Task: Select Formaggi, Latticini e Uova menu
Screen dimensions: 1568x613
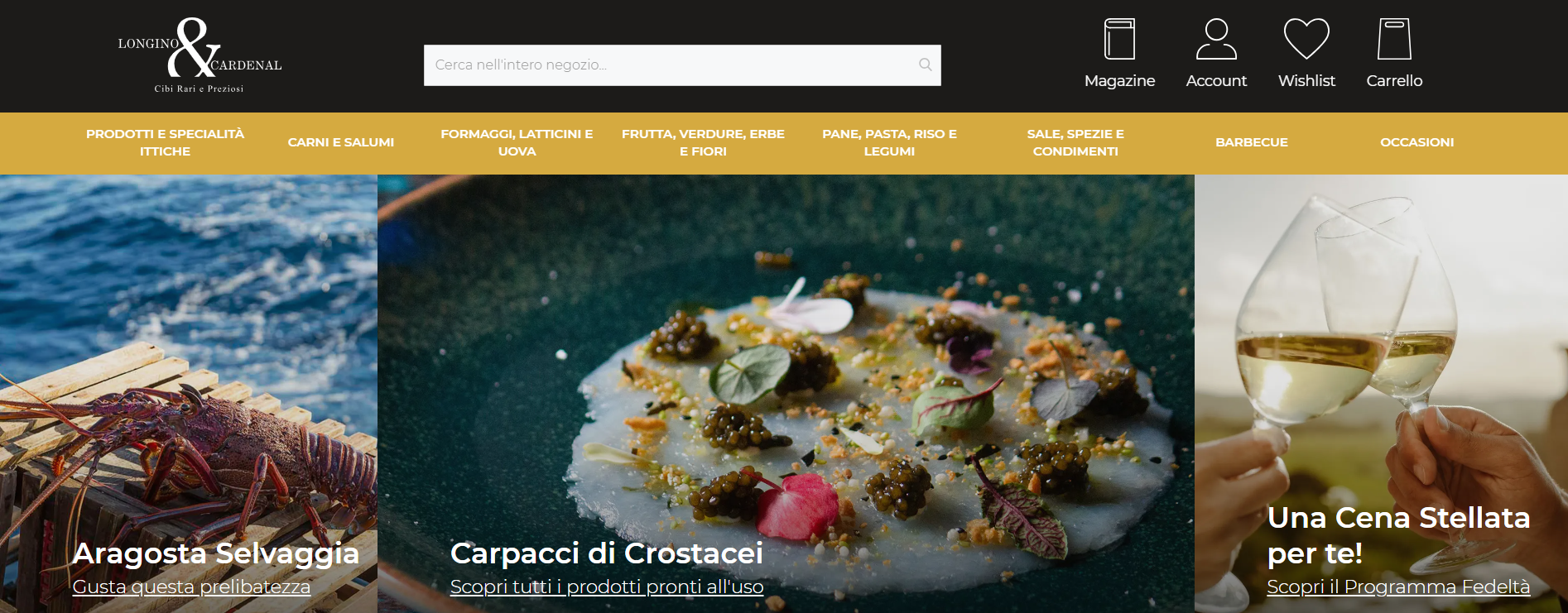Action: tap(517, 142)
